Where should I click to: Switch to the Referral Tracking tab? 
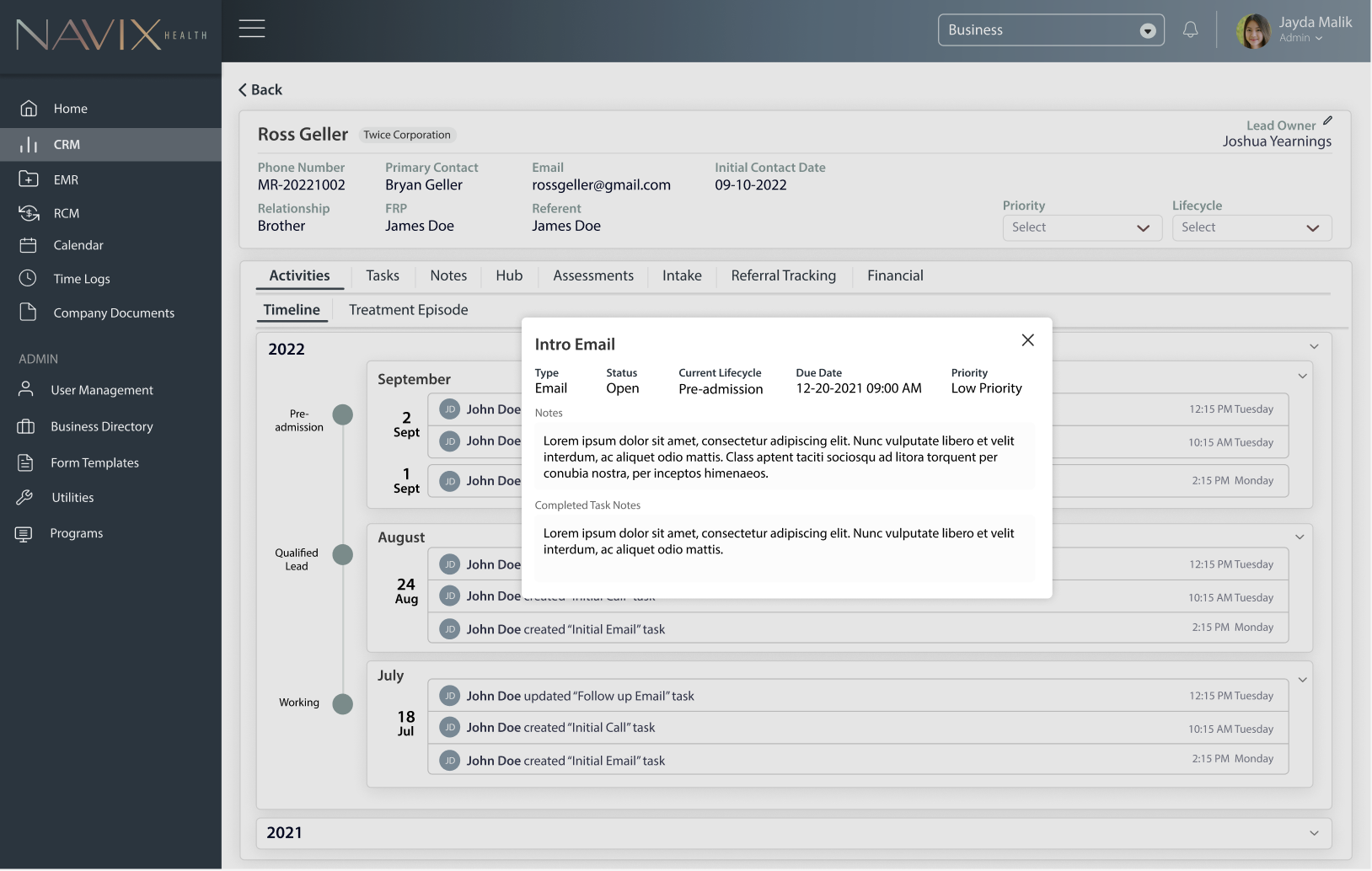[x=783, y=275]
